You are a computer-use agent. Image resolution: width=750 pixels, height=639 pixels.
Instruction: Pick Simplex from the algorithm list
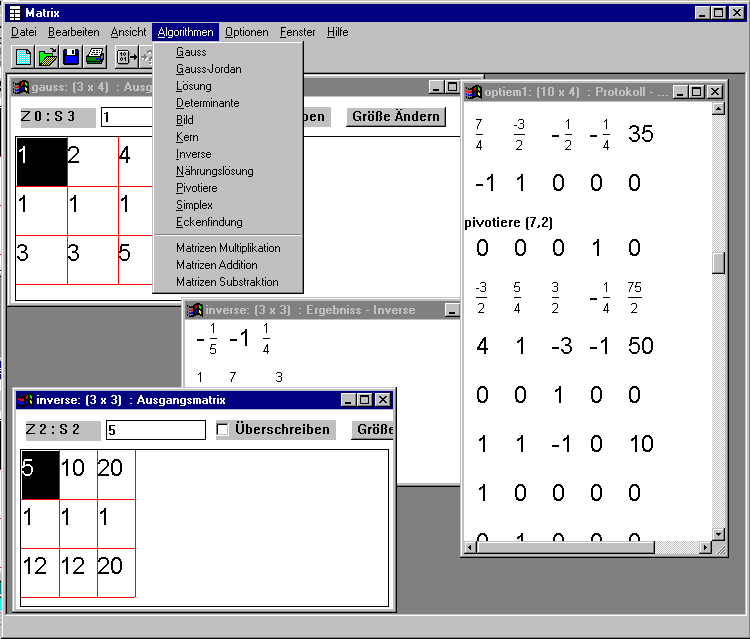(194, 205)
